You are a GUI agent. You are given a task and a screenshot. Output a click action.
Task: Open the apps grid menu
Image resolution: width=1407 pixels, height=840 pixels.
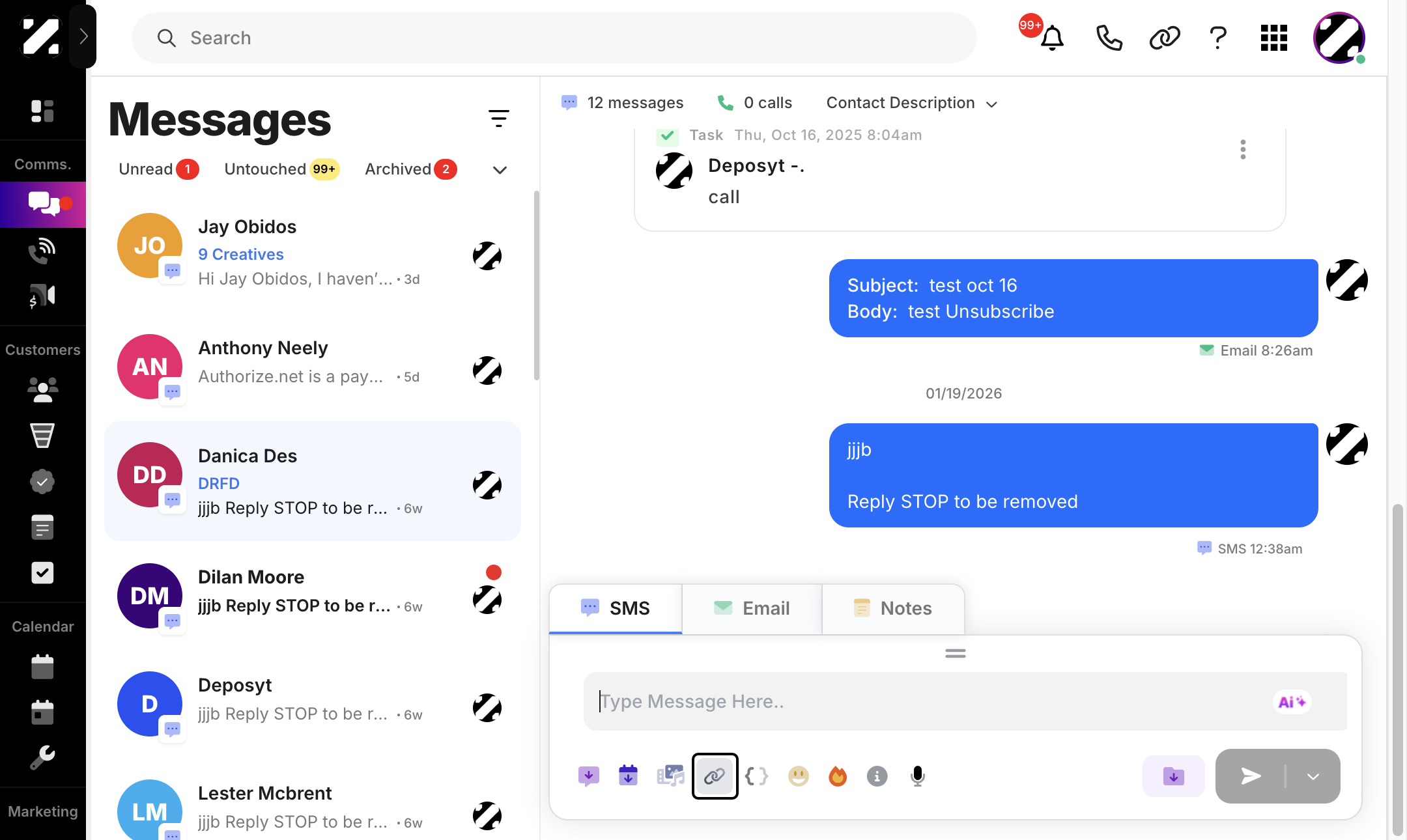click(x=1273, y=38)
